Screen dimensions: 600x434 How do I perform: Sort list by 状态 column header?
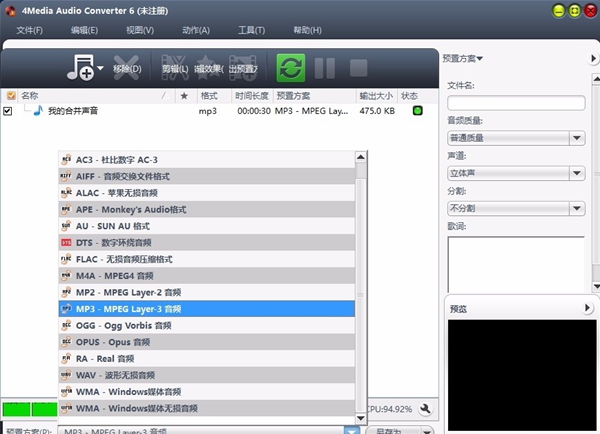pos(418,96)
